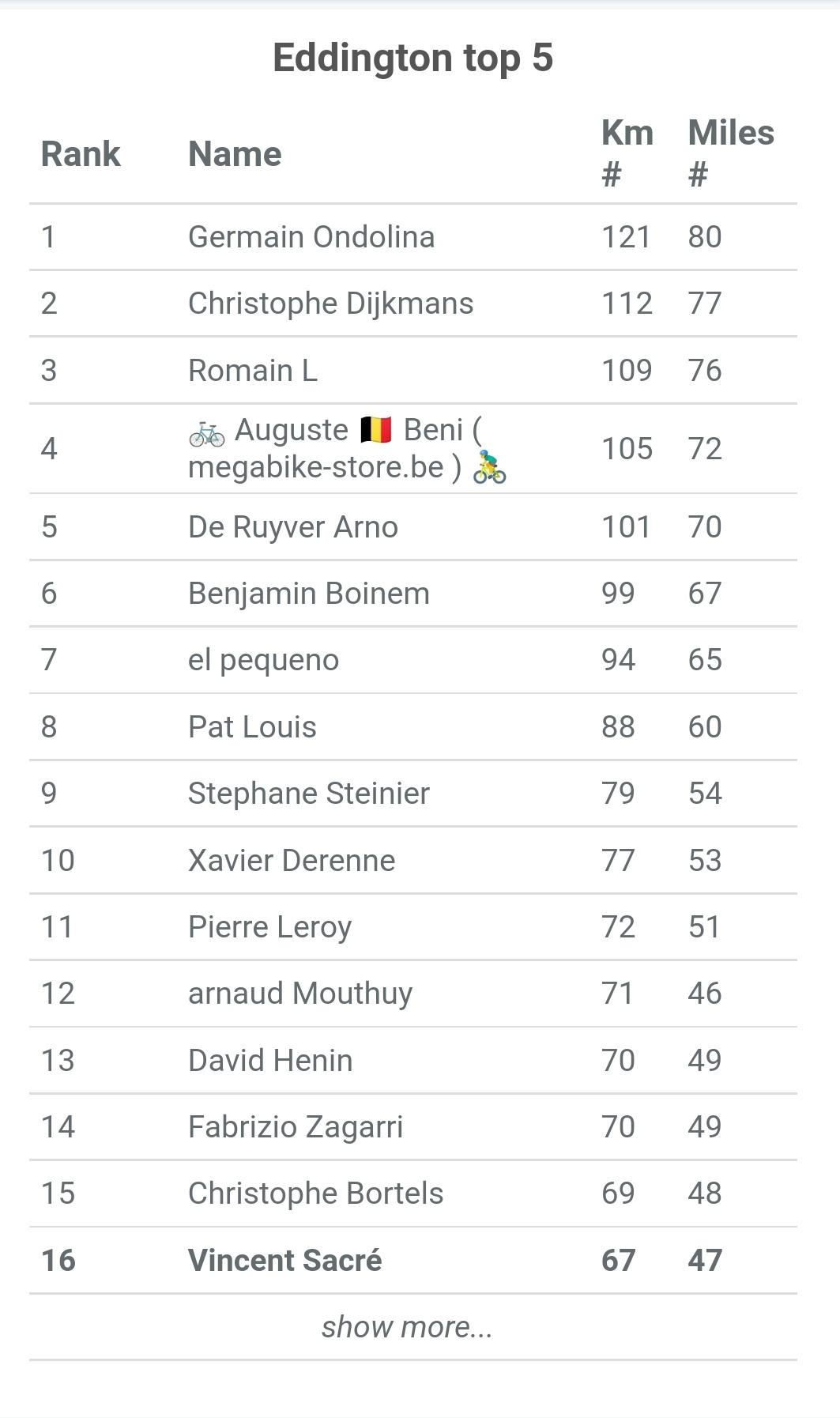Image resolution: width=840 pixels, height=1418 pixels.
Task: Click the Belgian flag emoji
Action: coord(375,431)
